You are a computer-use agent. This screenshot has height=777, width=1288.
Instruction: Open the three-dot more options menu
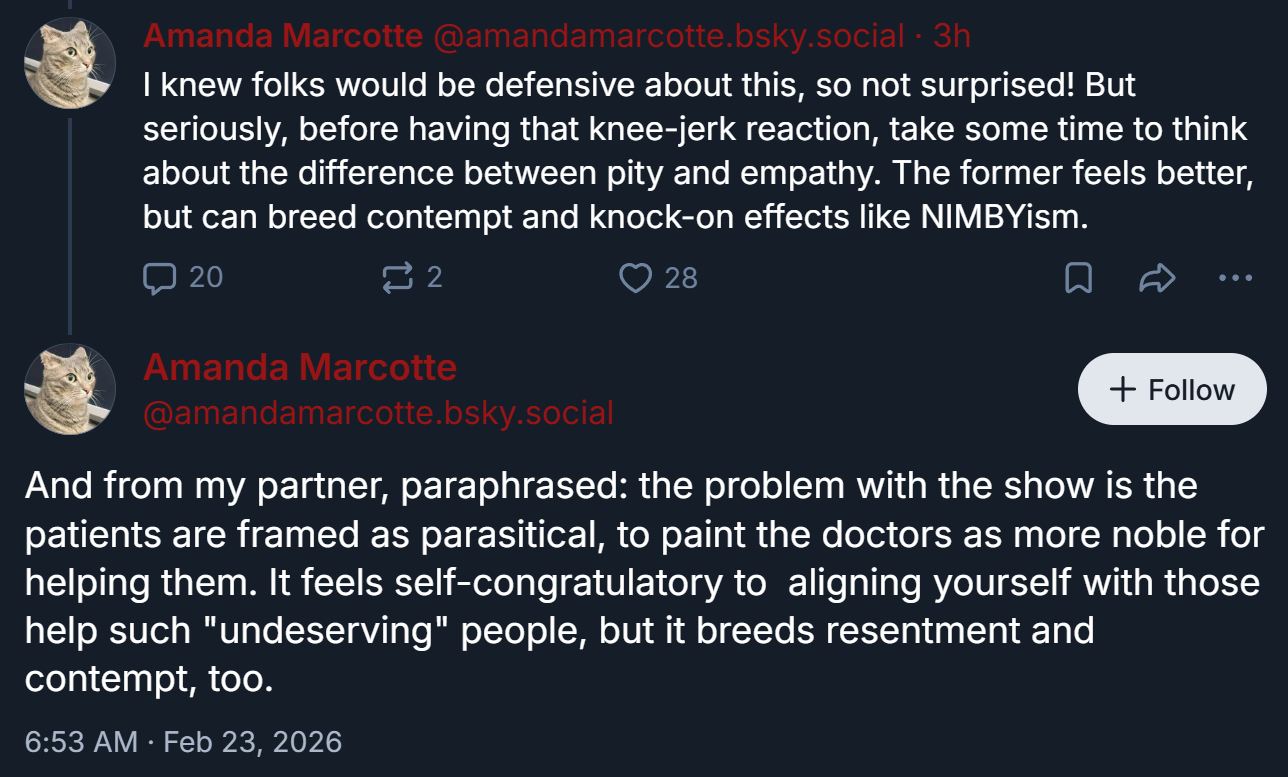coord(1236,278)
